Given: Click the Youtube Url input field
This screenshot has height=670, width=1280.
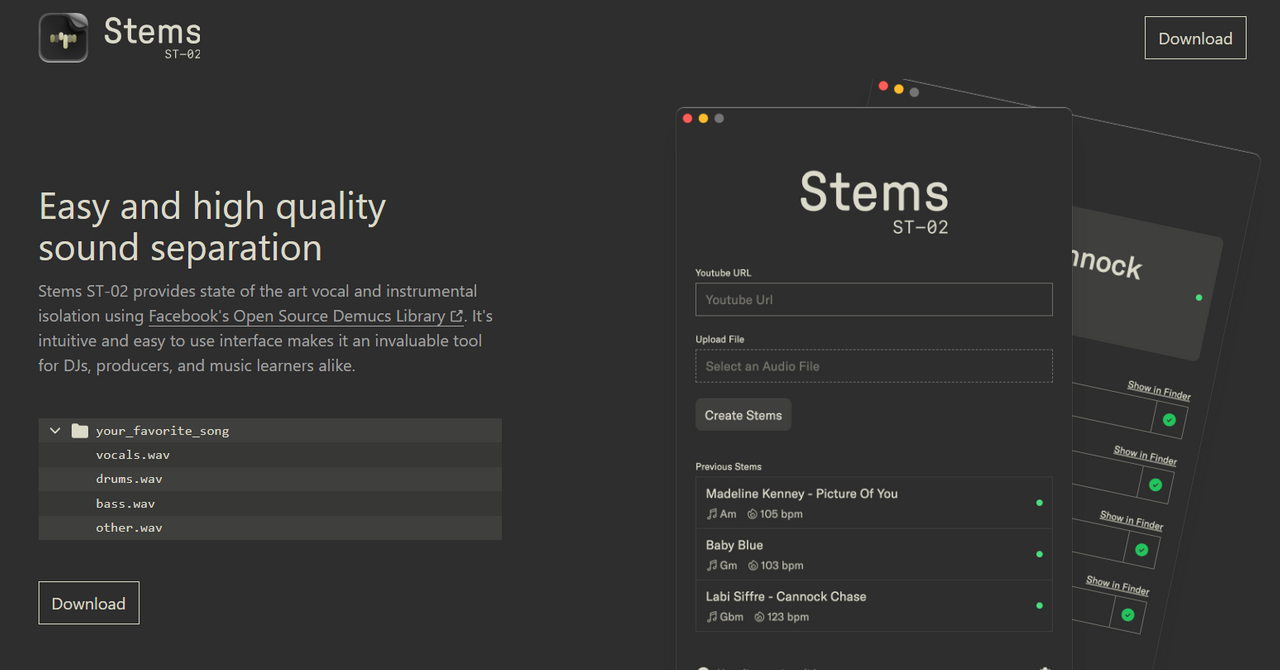Looking at the screenshot, I should coord(874,300).
